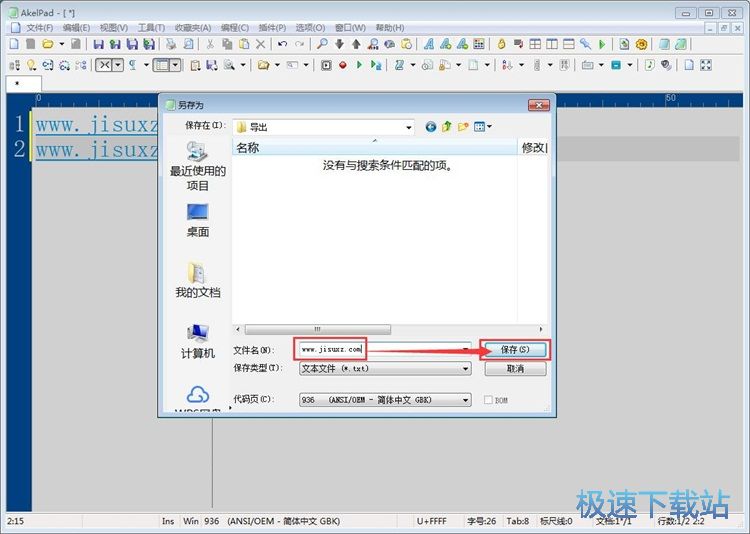Screen dimensions: 750x534
Task: Expand the Save in (保存在) folder dropdown
Action: pos(408,127)
